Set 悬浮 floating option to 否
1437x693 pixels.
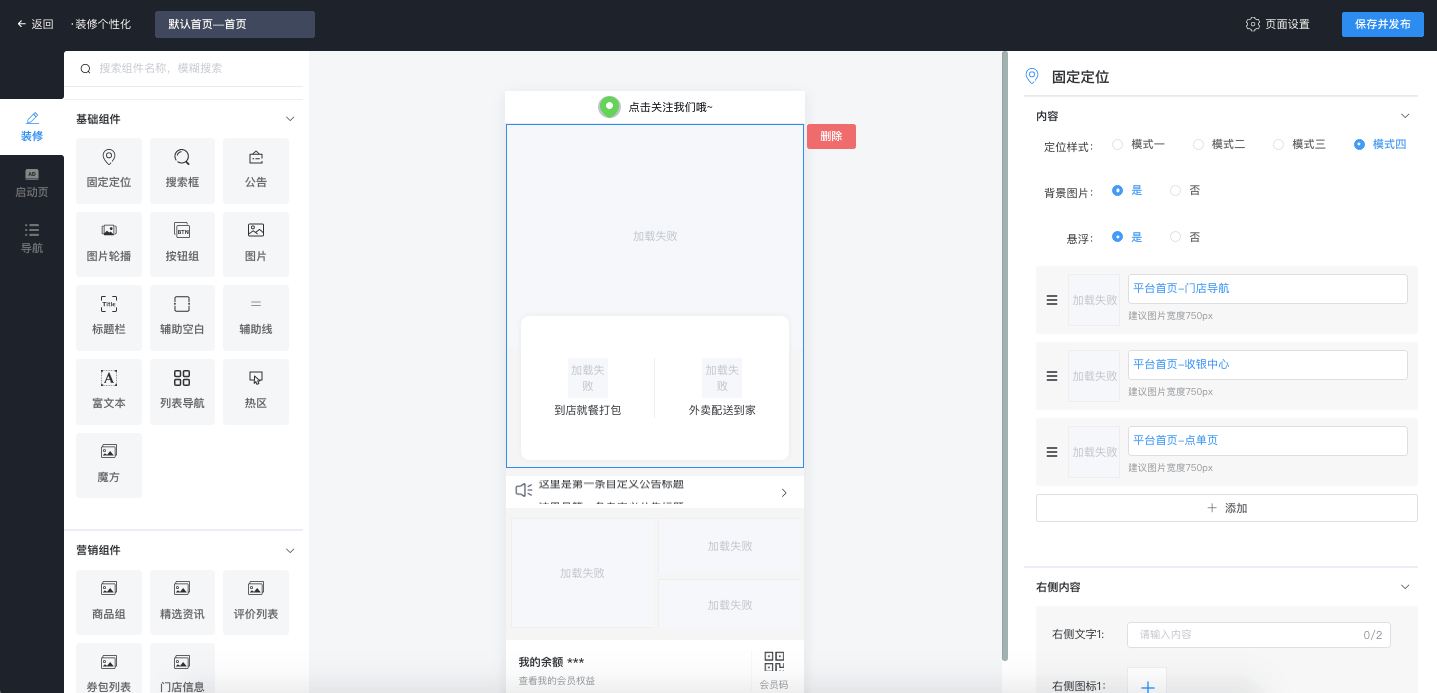click(x=1176, y=238)
